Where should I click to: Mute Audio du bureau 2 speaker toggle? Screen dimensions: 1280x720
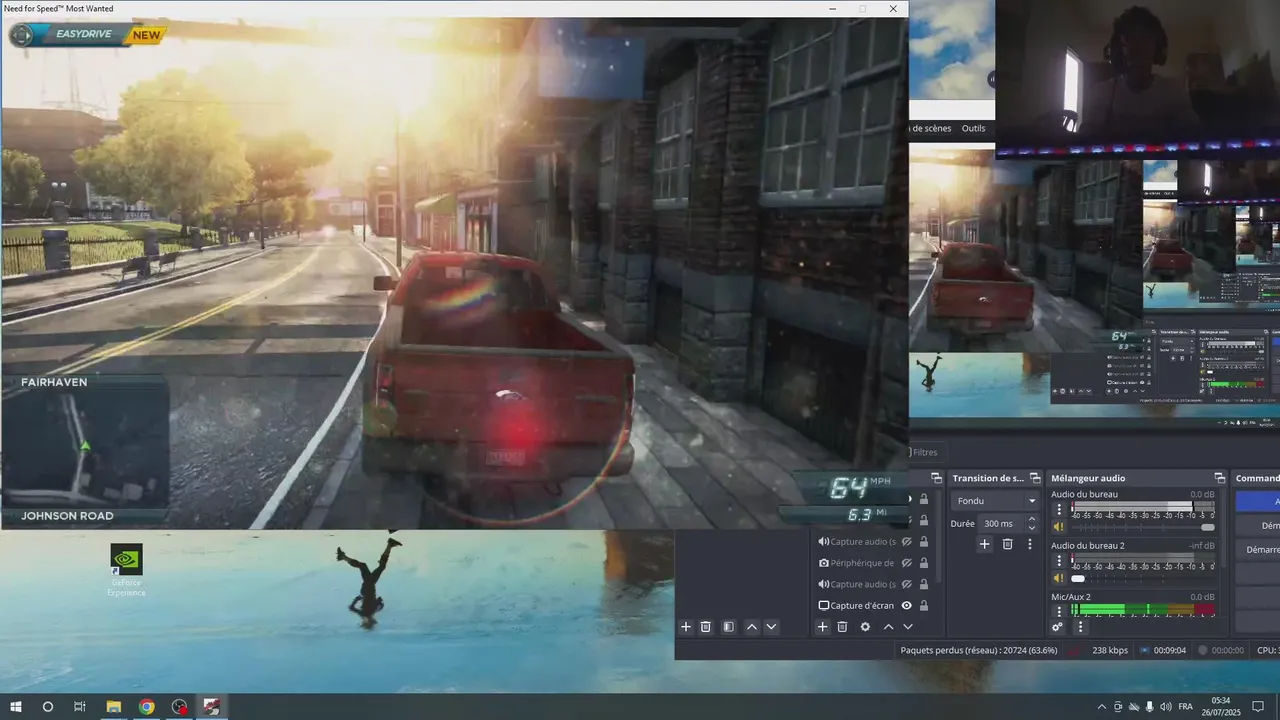[1059, 578]
